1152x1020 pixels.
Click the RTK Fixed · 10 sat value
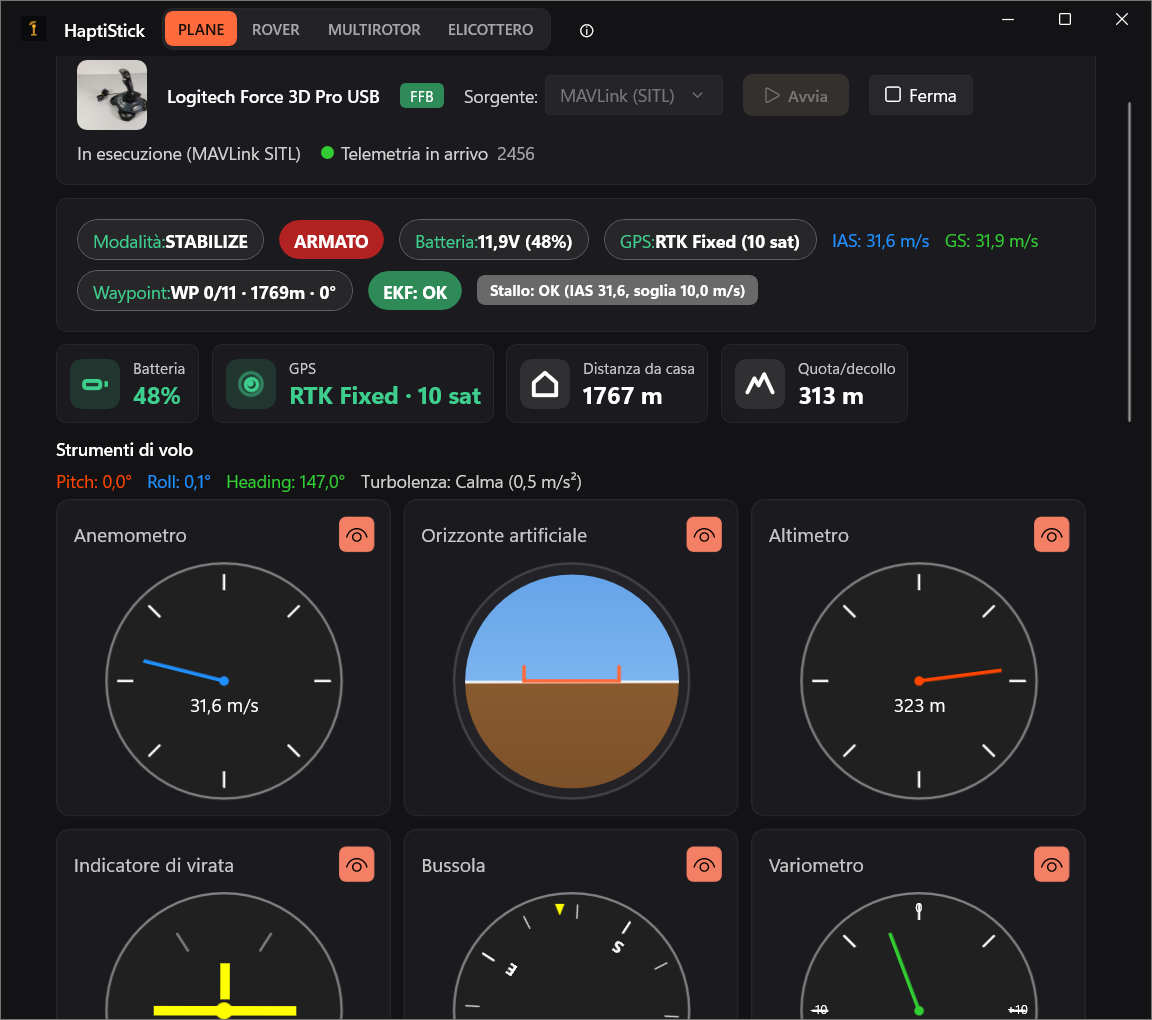(385, 396)
